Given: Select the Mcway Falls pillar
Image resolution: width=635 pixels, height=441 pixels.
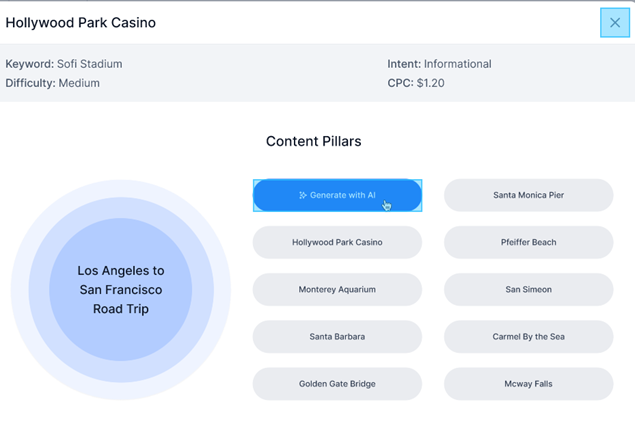Looking at the screenshot, I should click(x=528, y=384).
